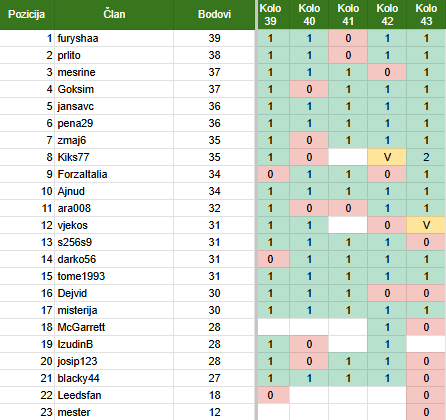The image size is (446, 420).
Task: Select McGarrett's empty Kolo 39 cell
Action: point(274,327)
